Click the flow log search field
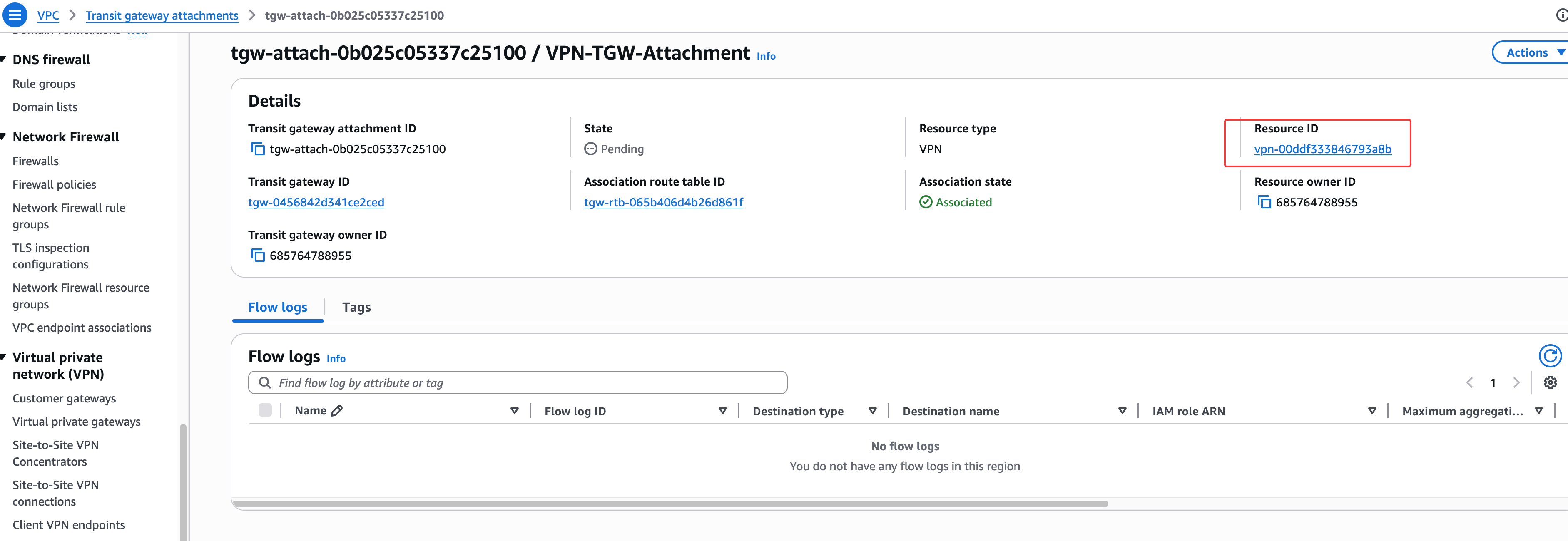 tap(518, 383)
